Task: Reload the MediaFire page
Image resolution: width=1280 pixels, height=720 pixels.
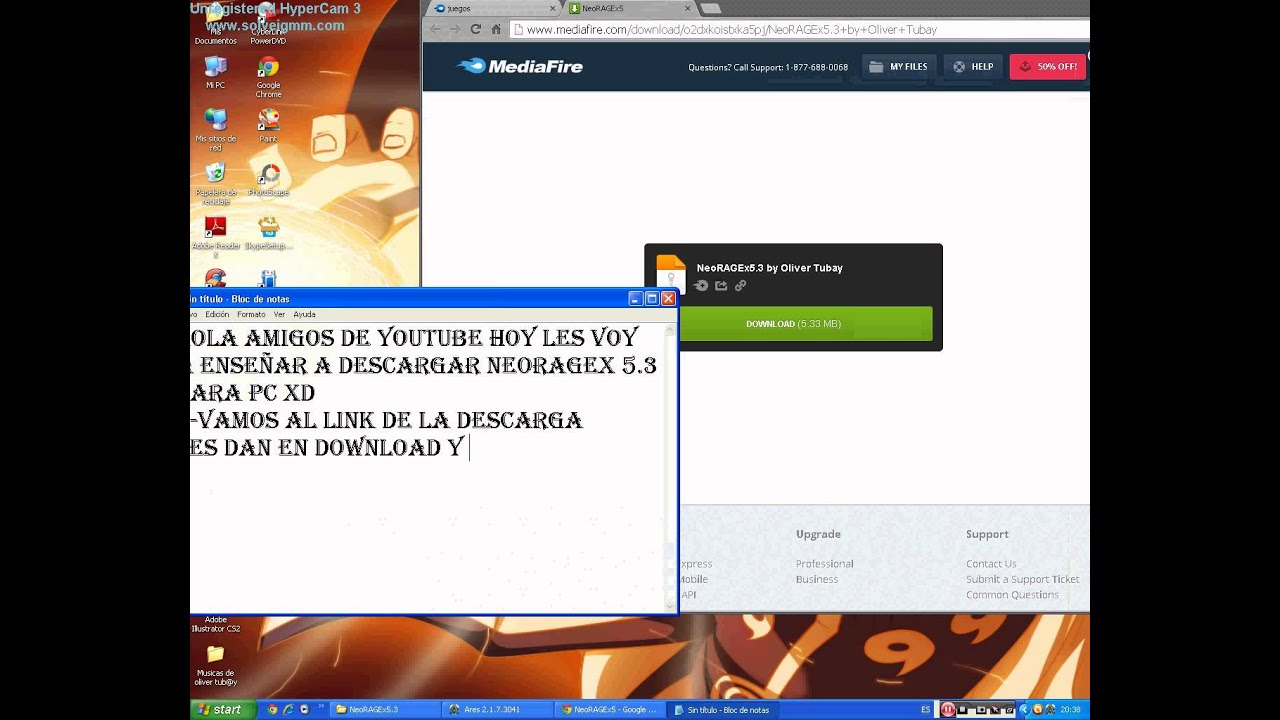Action: click(x=475, y=29)
